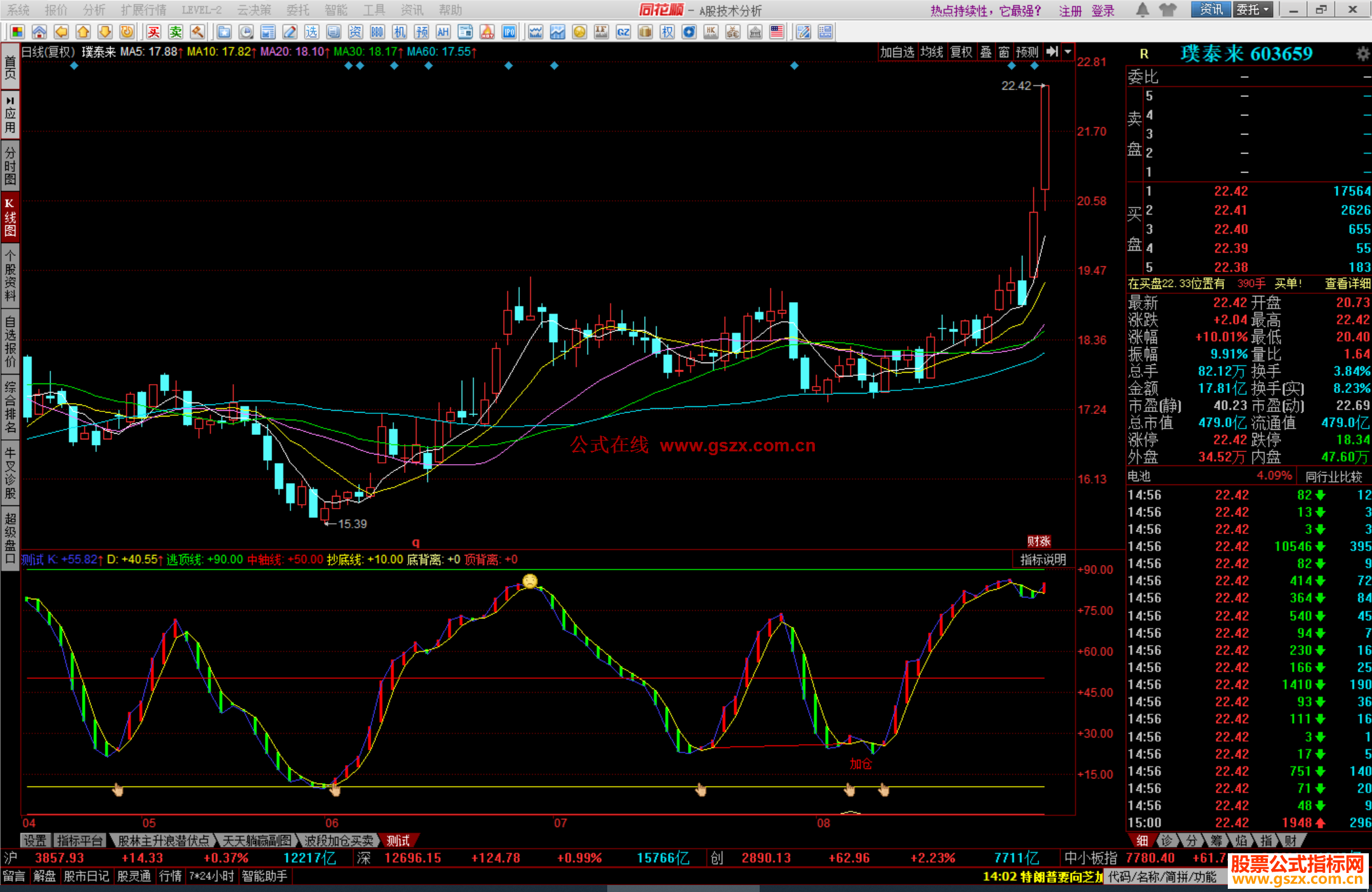This screenshot has width=1372, height=892.
Task: Toggle the 均线 moving average display
Action: 932,52
